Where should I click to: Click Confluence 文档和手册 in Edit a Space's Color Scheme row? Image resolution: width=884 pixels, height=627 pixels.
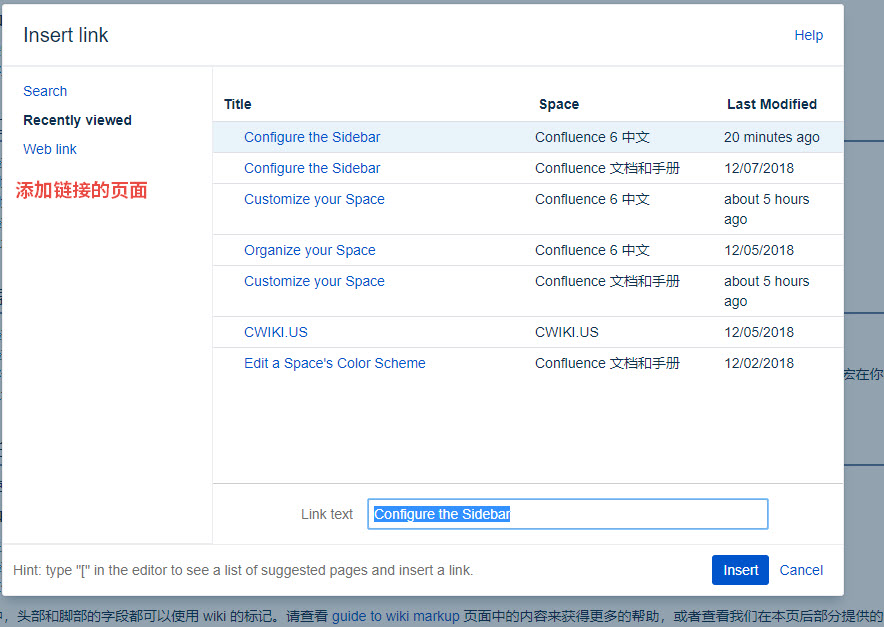click(607, 363)
